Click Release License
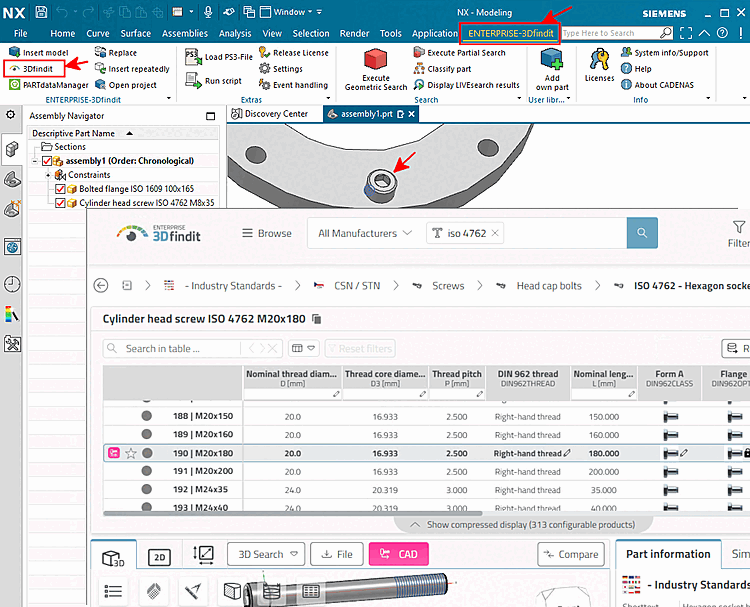750x607 pixels. pyautogui.click(x=294, y=53)
